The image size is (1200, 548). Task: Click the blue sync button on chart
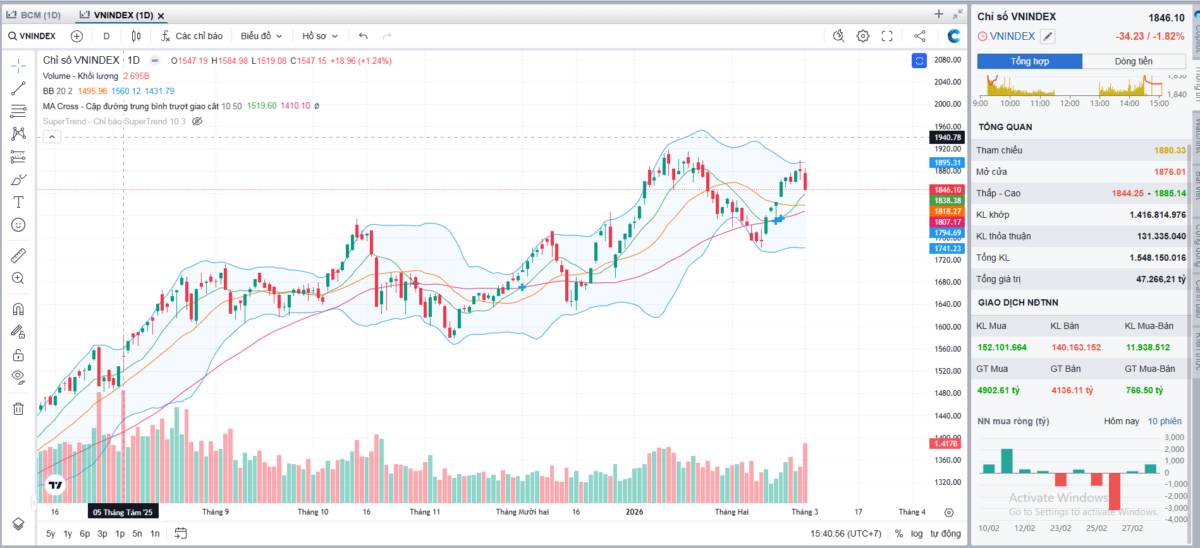click(x=919, y=61)
